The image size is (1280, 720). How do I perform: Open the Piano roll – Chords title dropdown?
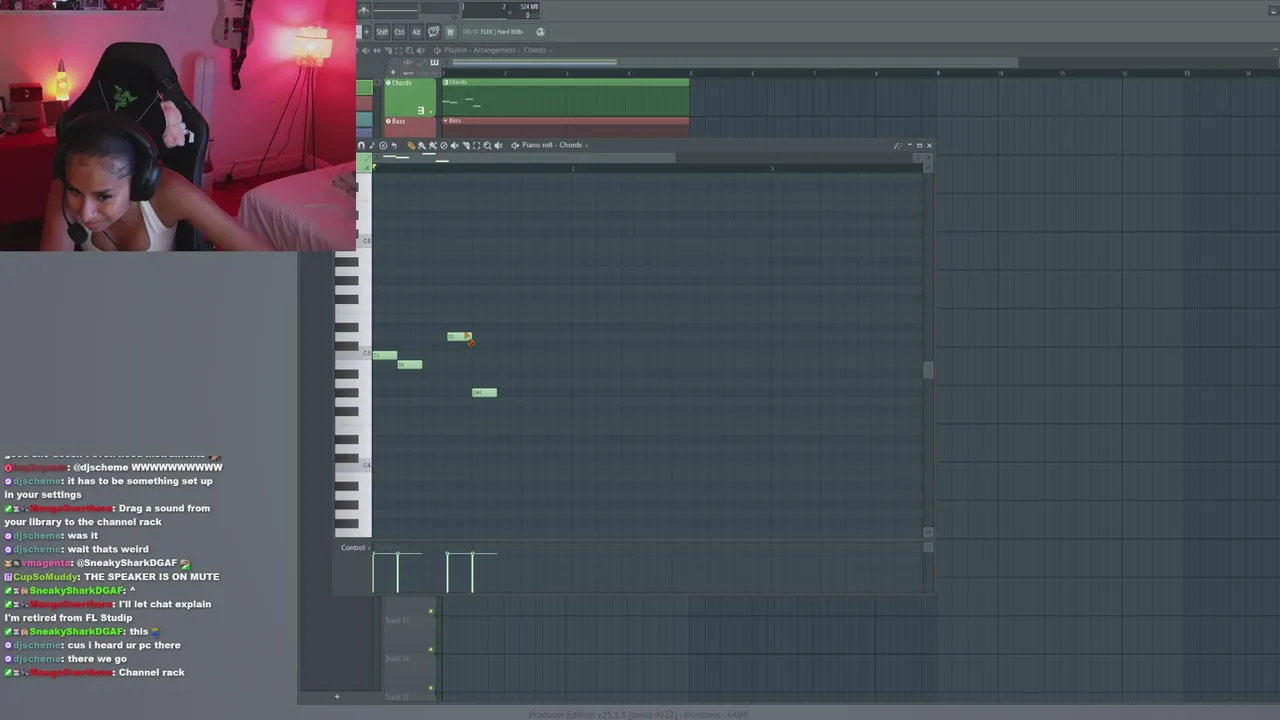pyautogui.click(x=556, y=145)
